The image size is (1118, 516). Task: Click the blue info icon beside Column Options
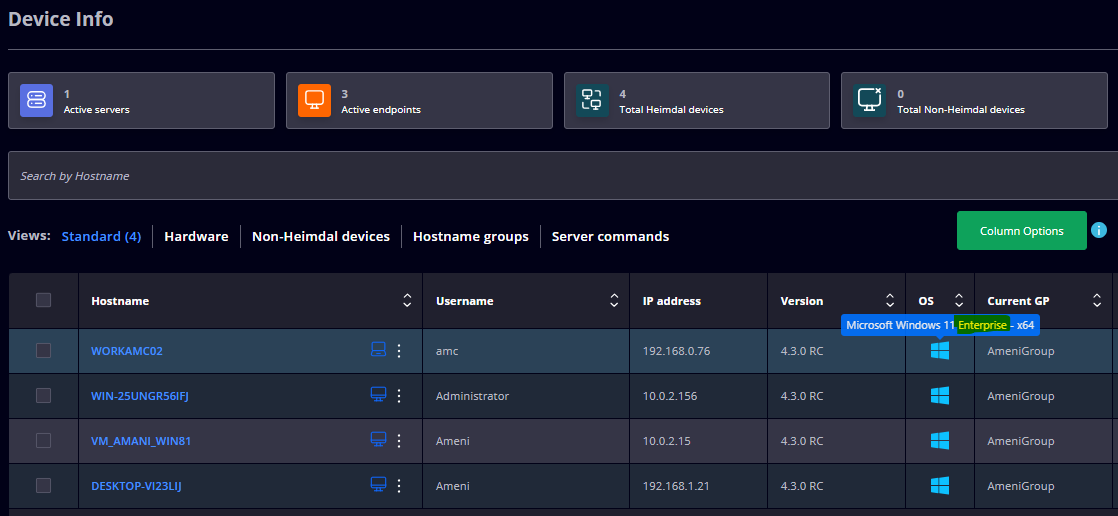point(1099,230)
